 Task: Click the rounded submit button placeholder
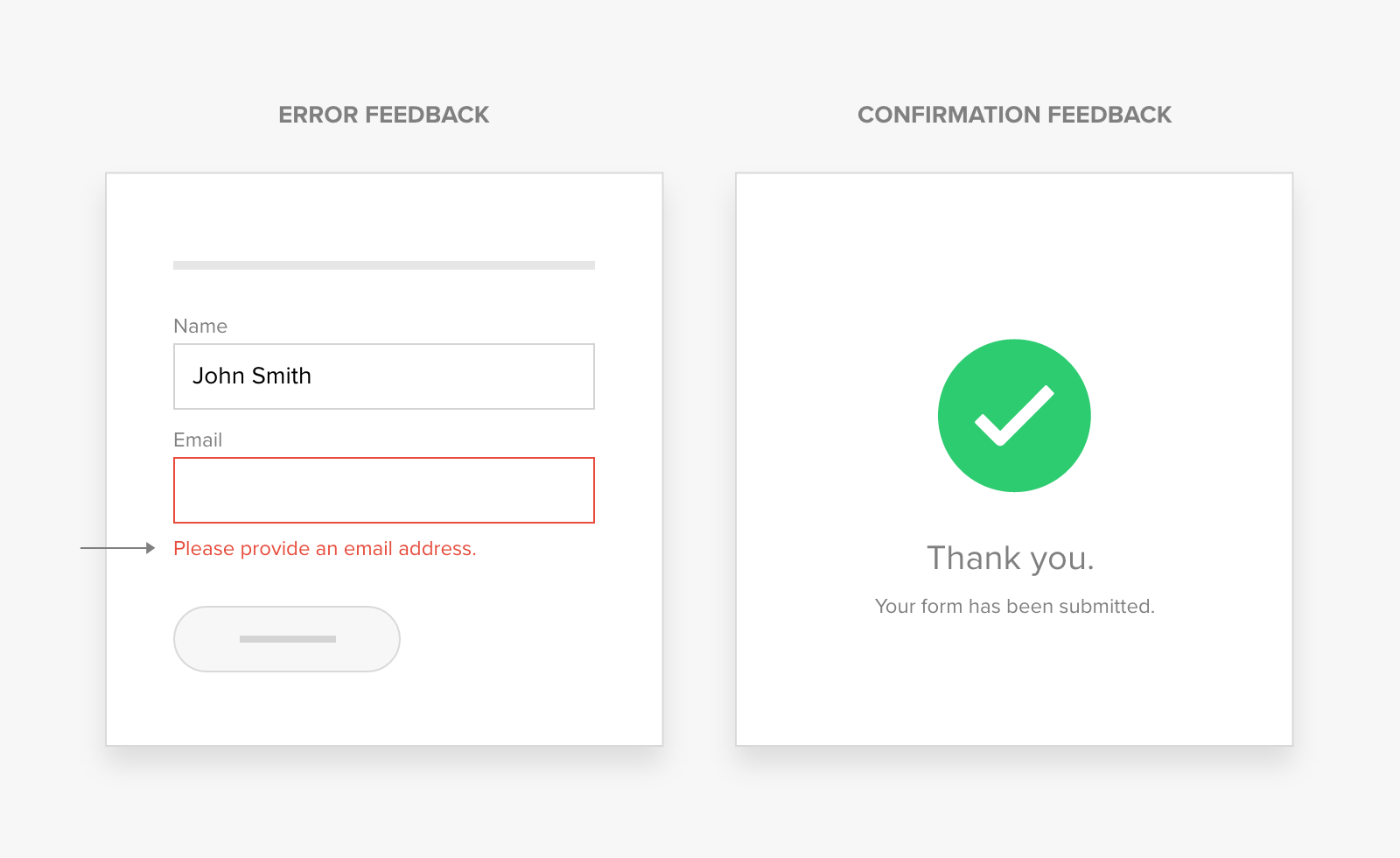pyautogui.click(x=287, y=639)
